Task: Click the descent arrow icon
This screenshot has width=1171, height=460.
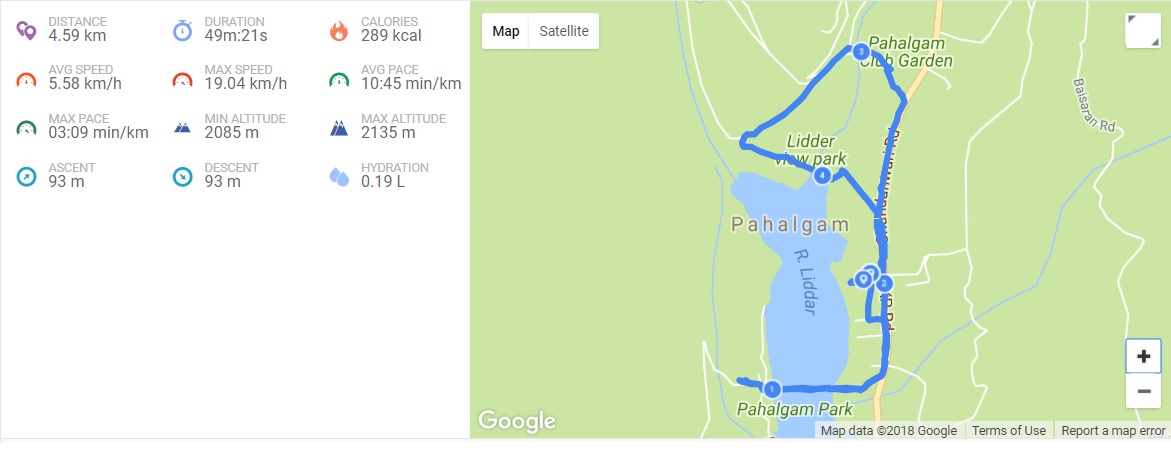Action: click(x=183, y=177)
